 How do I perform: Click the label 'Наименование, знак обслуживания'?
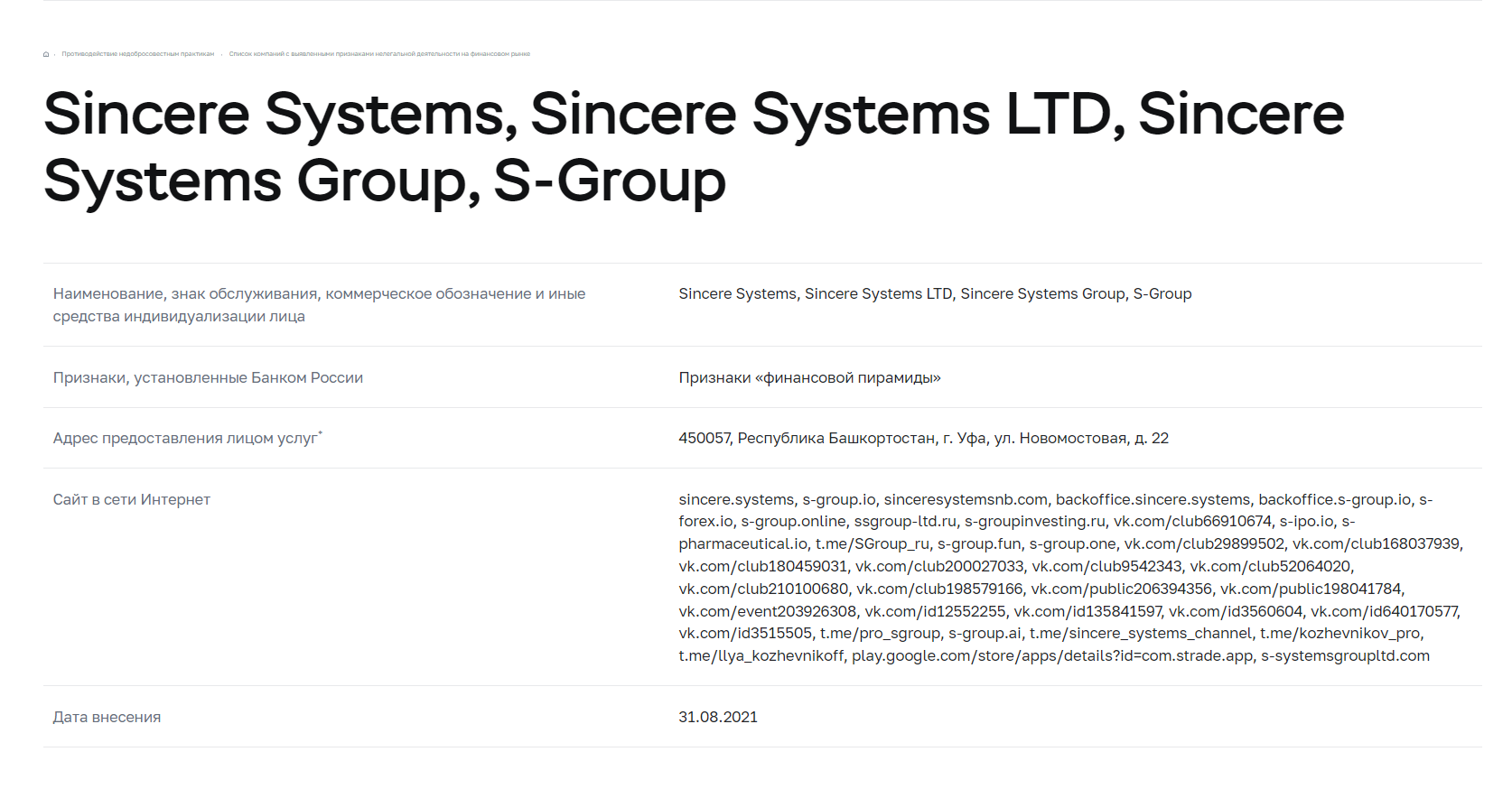(x=319, y=305)
